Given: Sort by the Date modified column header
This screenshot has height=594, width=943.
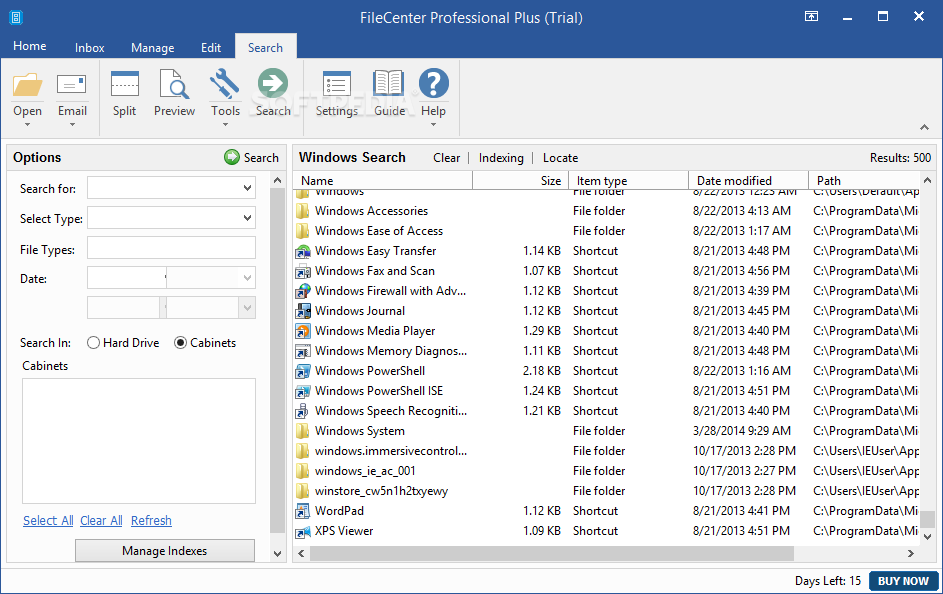Looking at the screenshot, I should (x=749, y=180).
